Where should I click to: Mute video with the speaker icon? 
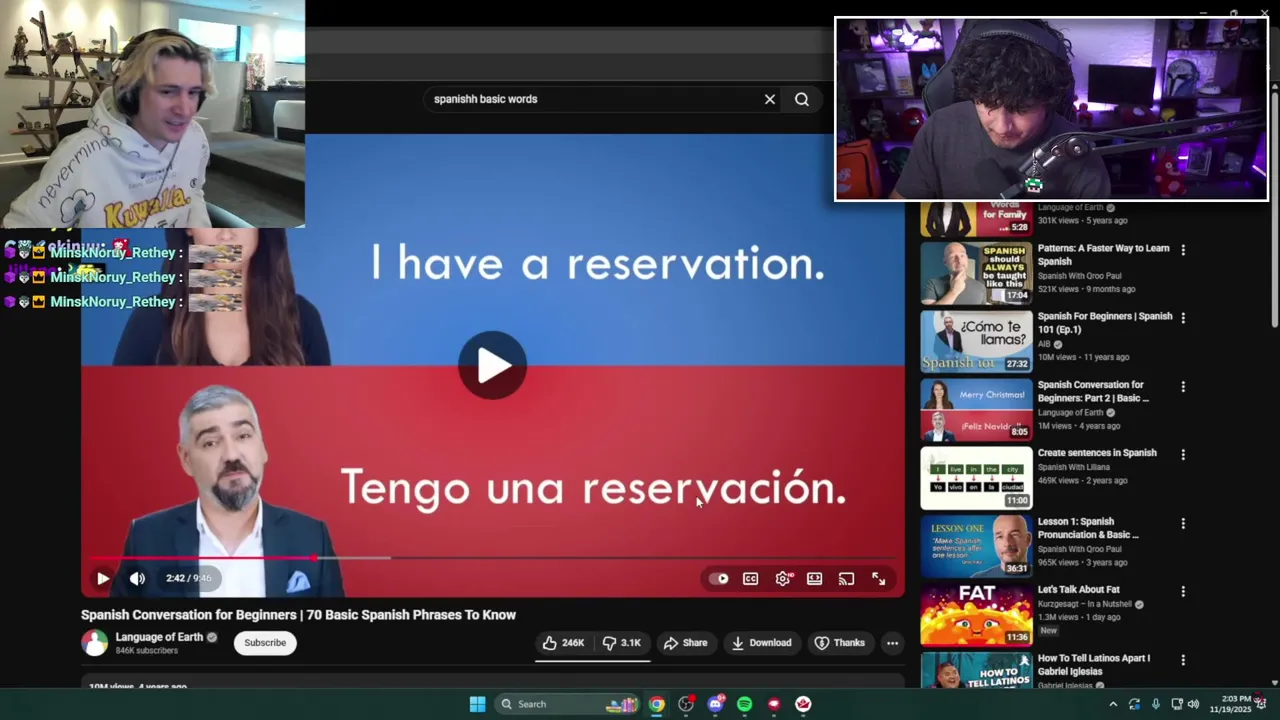pos(137,578)
